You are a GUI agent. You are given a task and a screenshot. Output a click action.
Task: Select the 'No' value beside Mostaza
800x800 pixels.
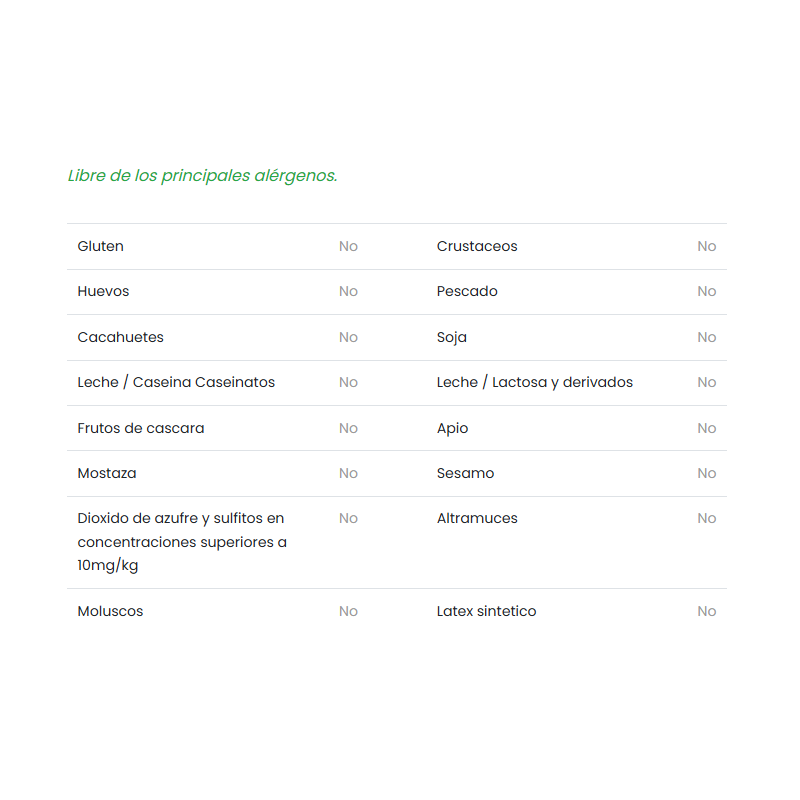click(348, 473)
